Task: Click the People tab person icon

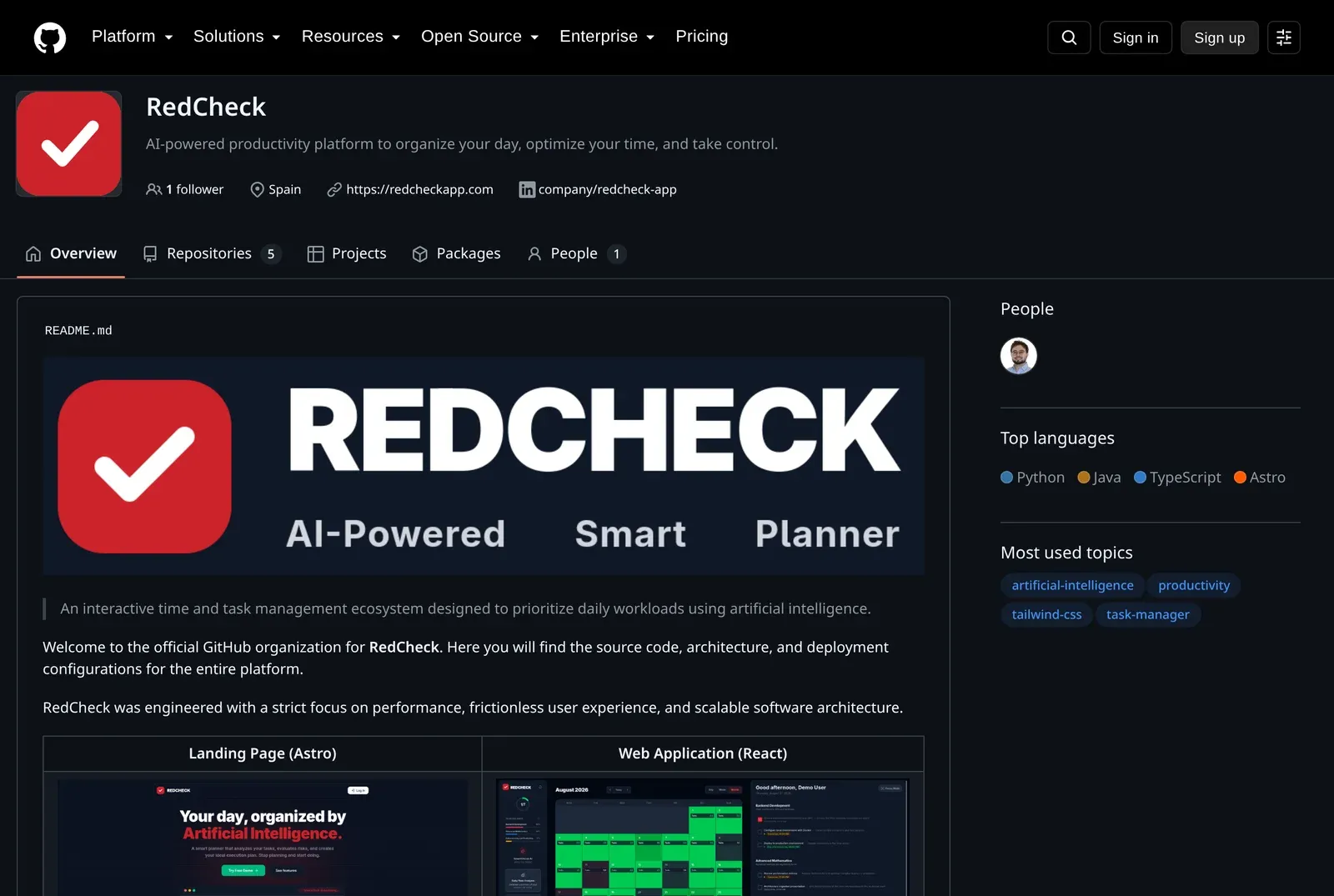Action: click(534, 254)
